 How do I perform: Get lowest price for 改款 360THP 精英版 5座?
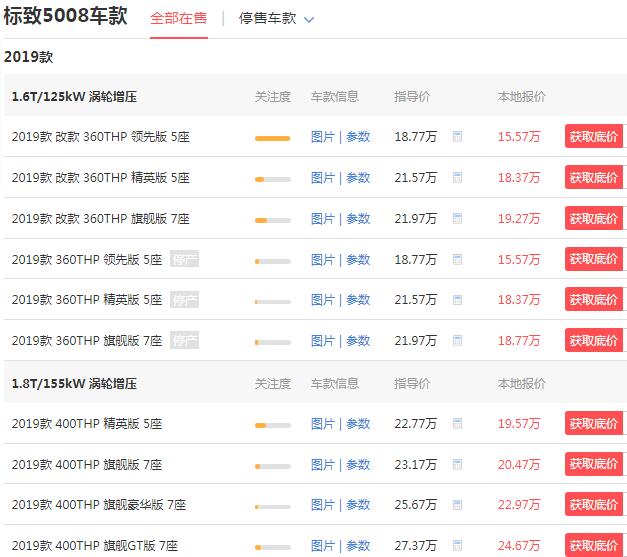click(594, 177)
